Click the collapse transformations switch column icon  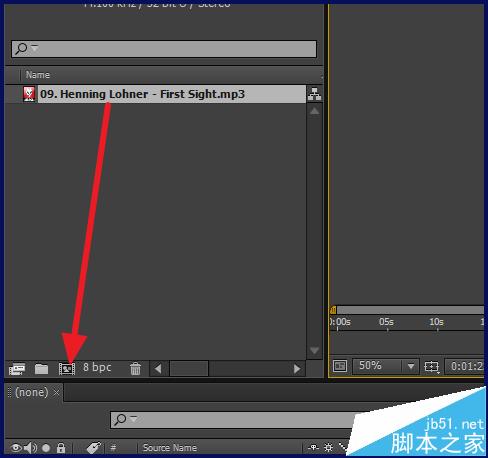tap(329, 447)
